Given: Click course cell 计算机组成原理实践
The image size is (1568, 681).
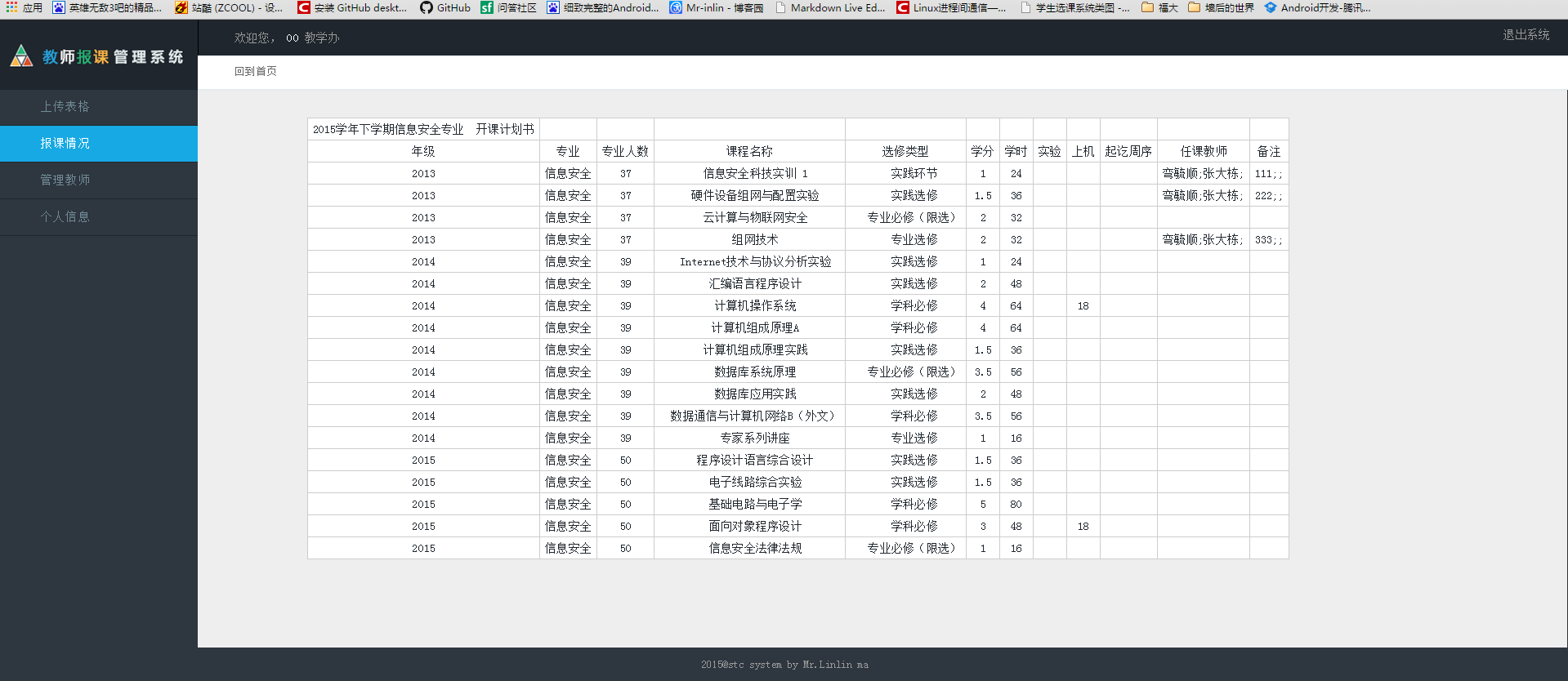Looking at the screenshot, I should 749,349.
